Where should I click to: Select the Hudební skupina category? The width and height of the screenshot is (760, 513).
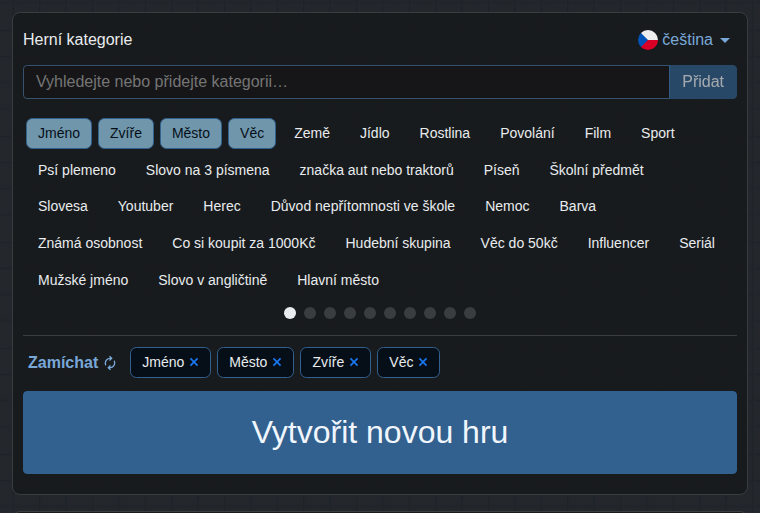[x=398, y=243]
